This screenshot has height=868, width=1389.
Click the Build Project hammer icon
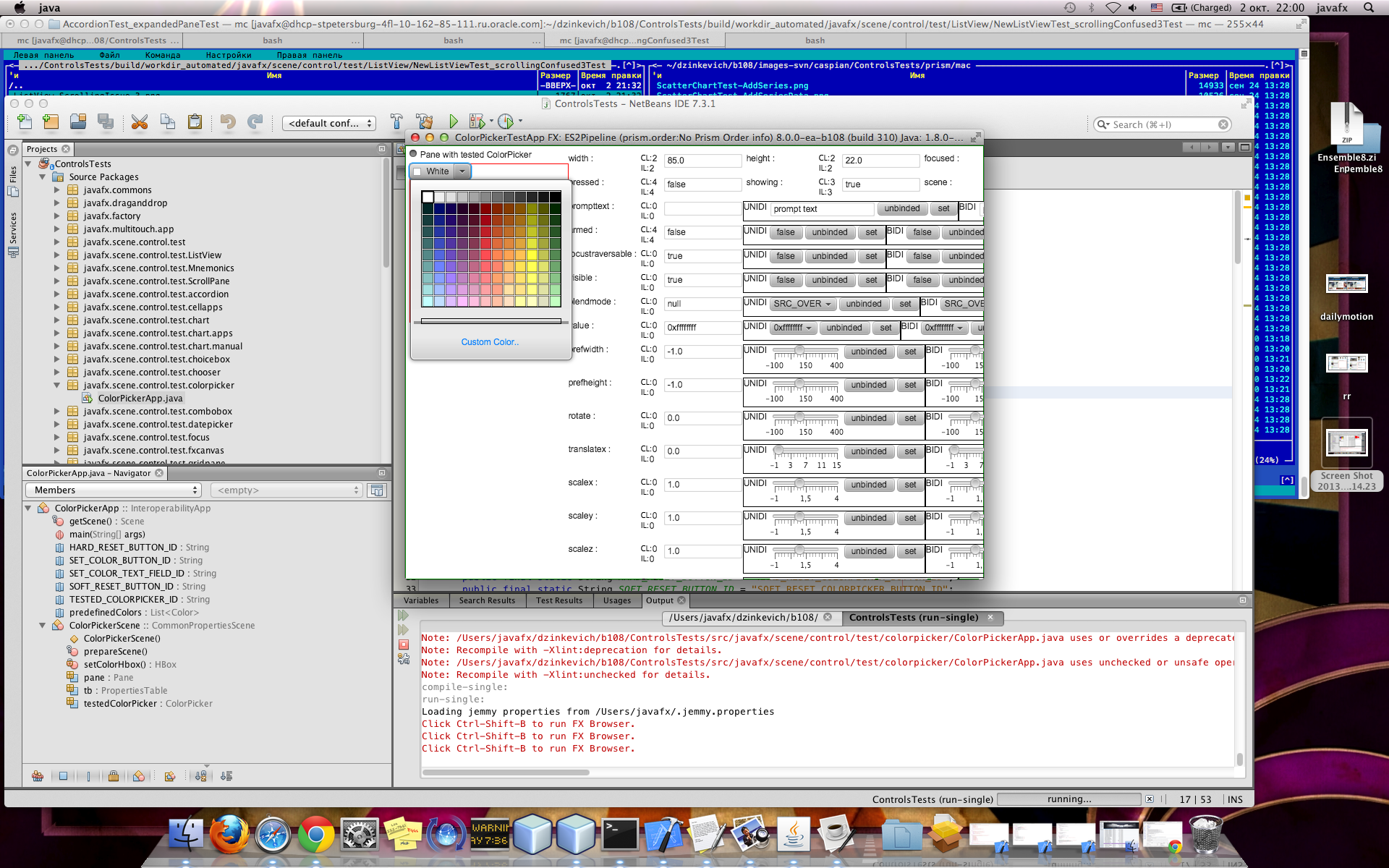pos(396,122)
